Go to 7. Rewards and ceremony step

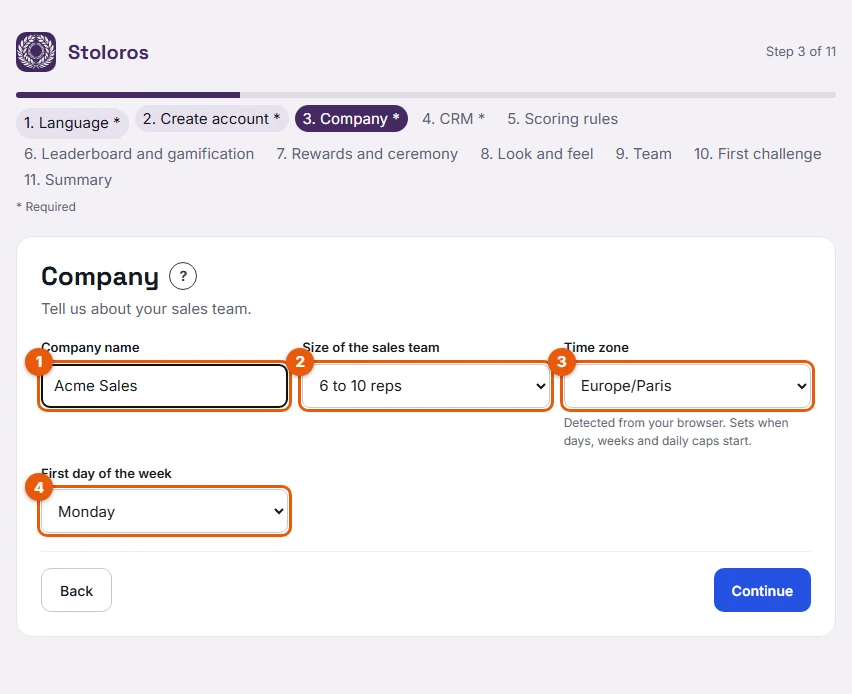[x=367, y=154]
